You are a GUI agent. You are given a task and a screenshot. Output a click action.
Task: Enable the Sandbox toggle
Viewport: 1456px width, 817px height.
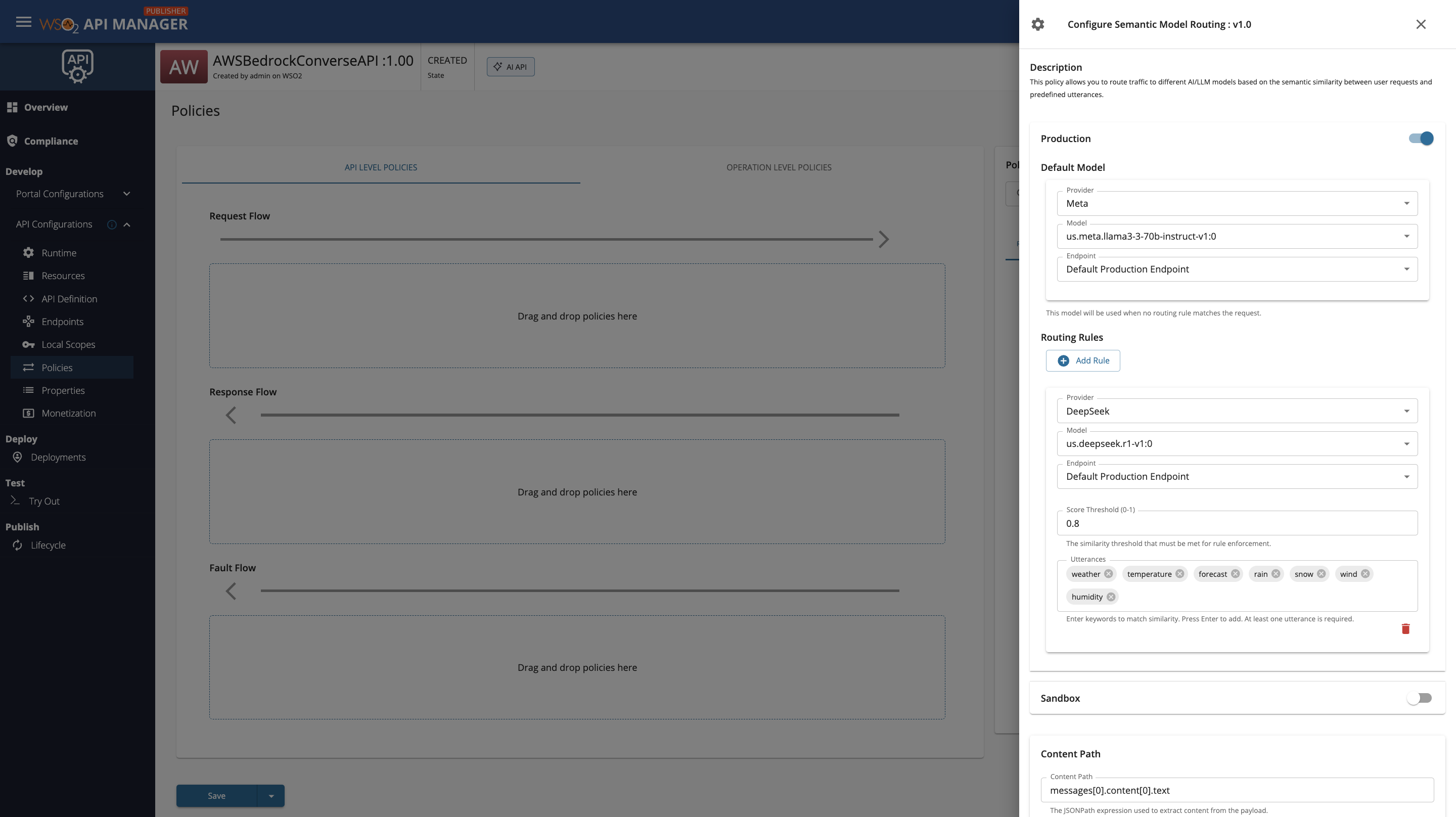coord(1419,698)
